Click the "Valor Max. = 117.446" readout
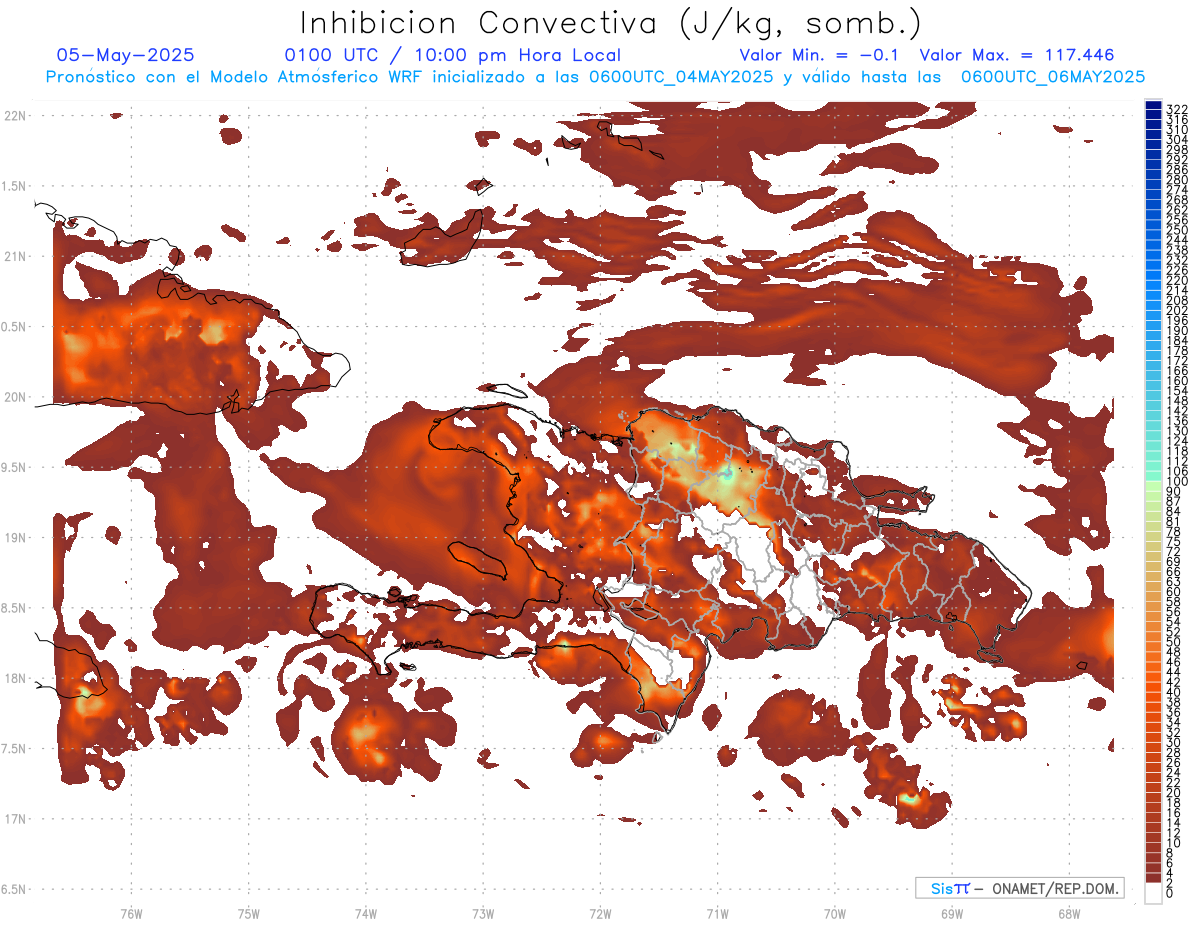This screenshot has height=927, width=1200. (1016, 55)
